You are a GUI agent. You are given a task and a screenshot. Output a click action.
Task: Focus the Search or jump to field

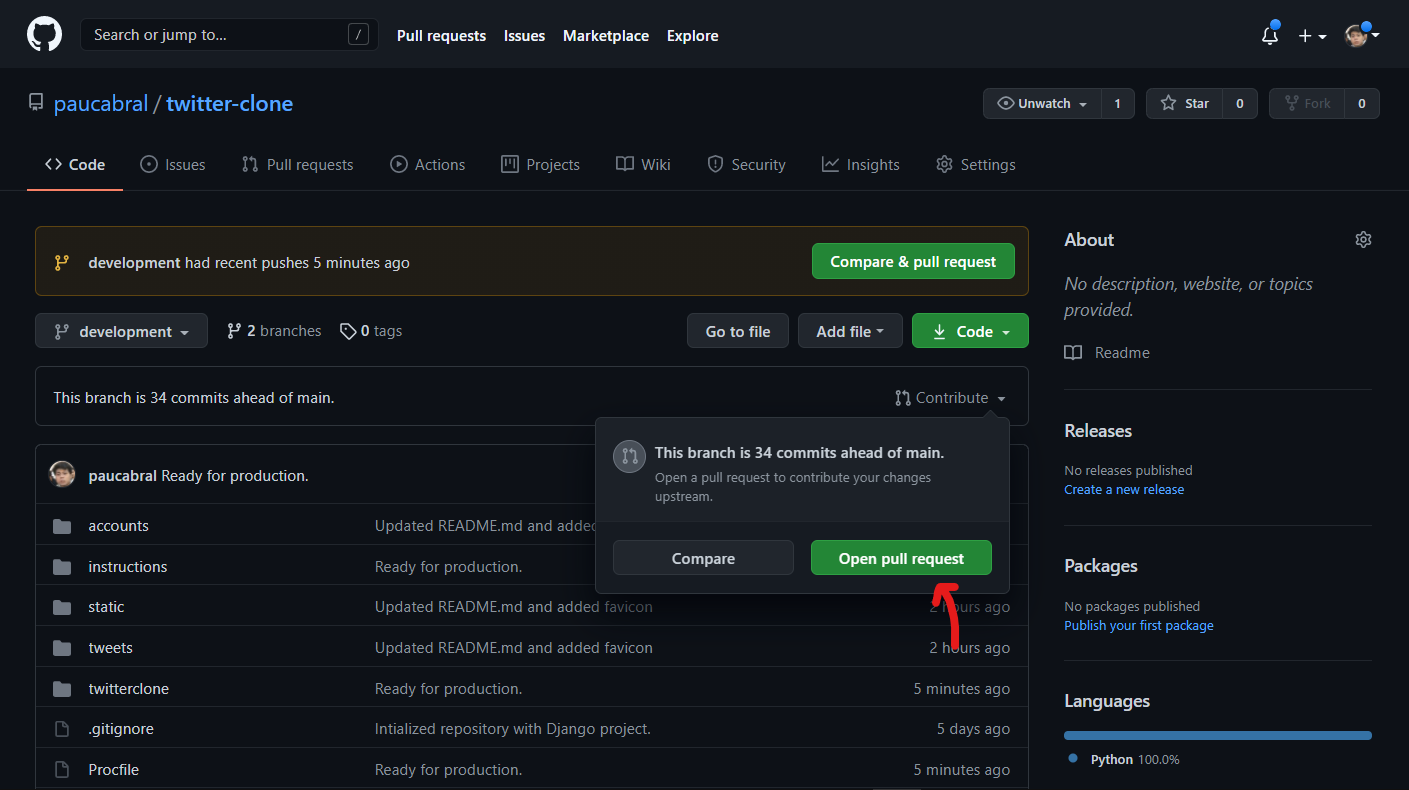[x=229, y=35]
